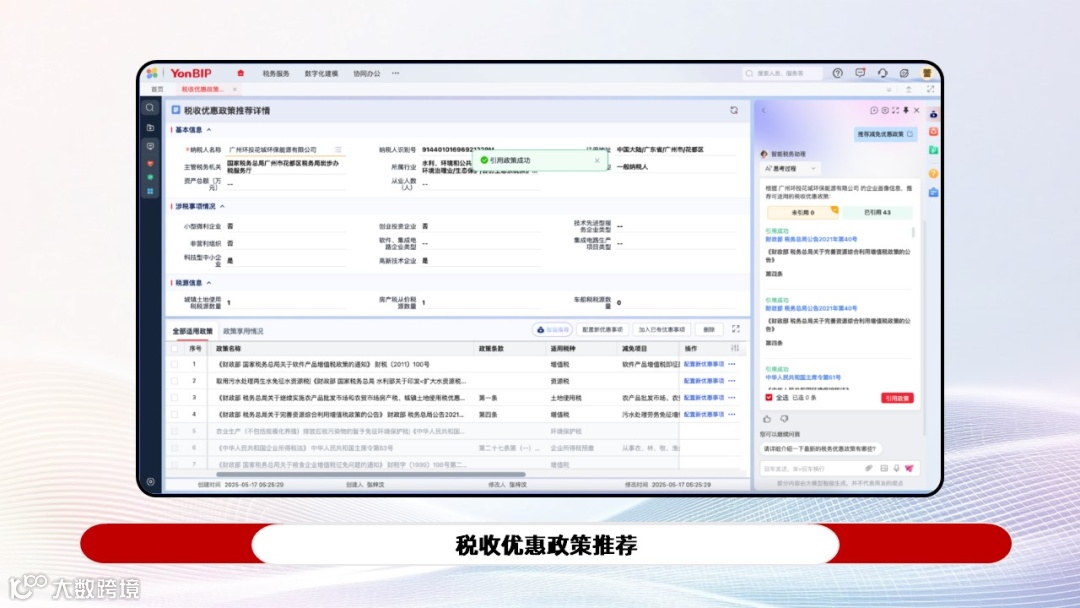Collapse the 税源信息 section
The width and height of the screenshot is (1080, 608).
coord(209,282)
